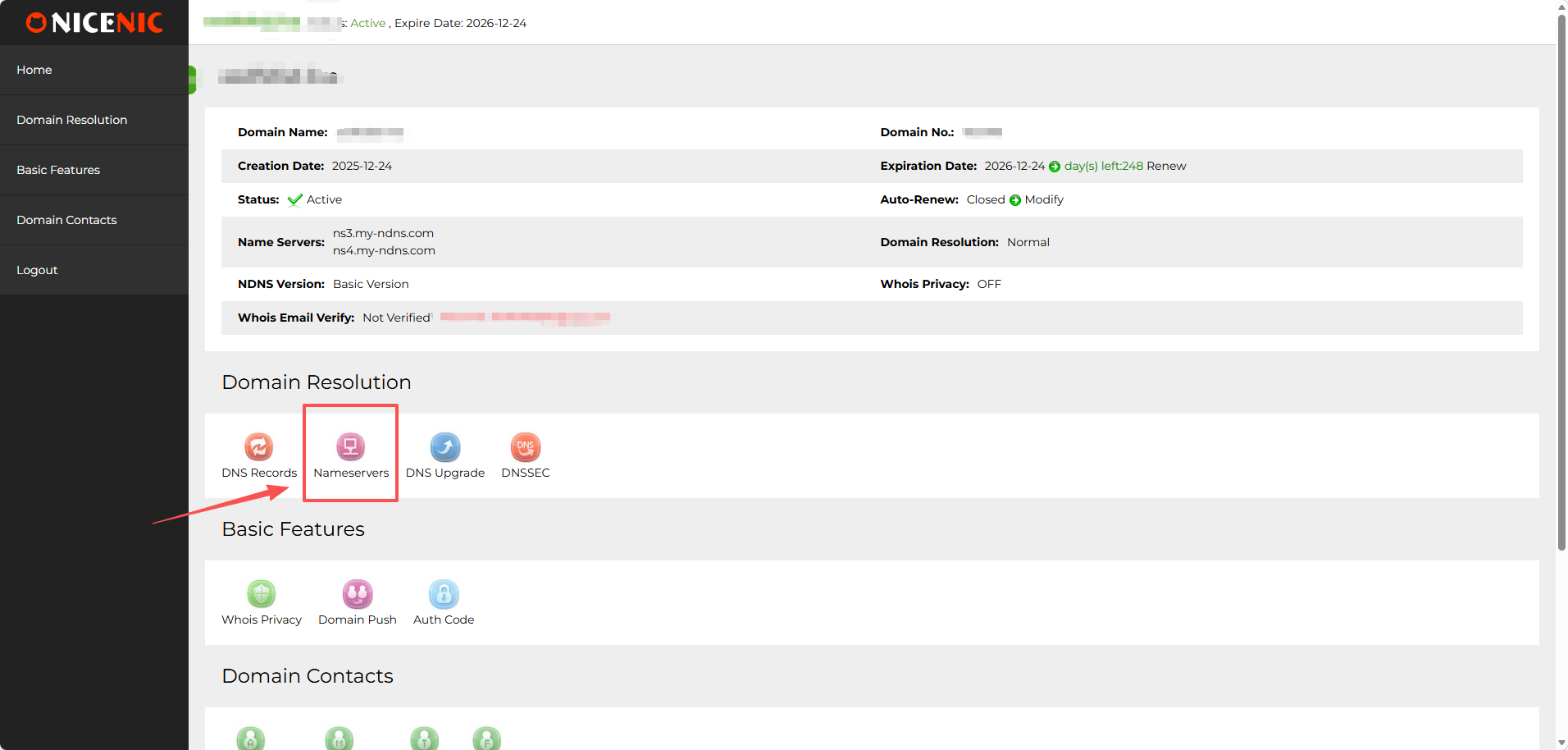The width and height of the screenshot is (1568, 750).
Task: Click the days left:248 link
Action: click(x=1103, y=166)
